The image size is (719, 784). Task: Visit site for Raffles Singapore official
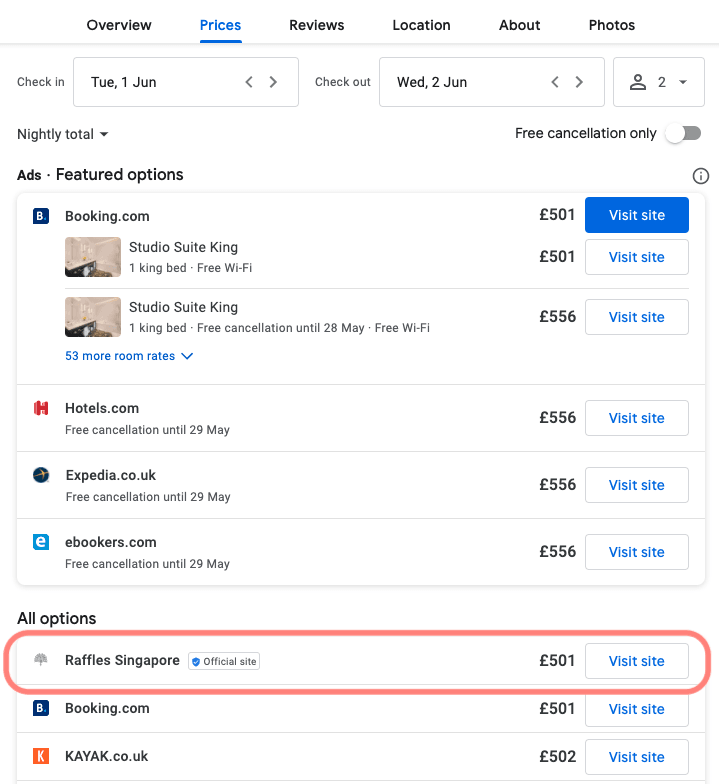pos(636,661)
